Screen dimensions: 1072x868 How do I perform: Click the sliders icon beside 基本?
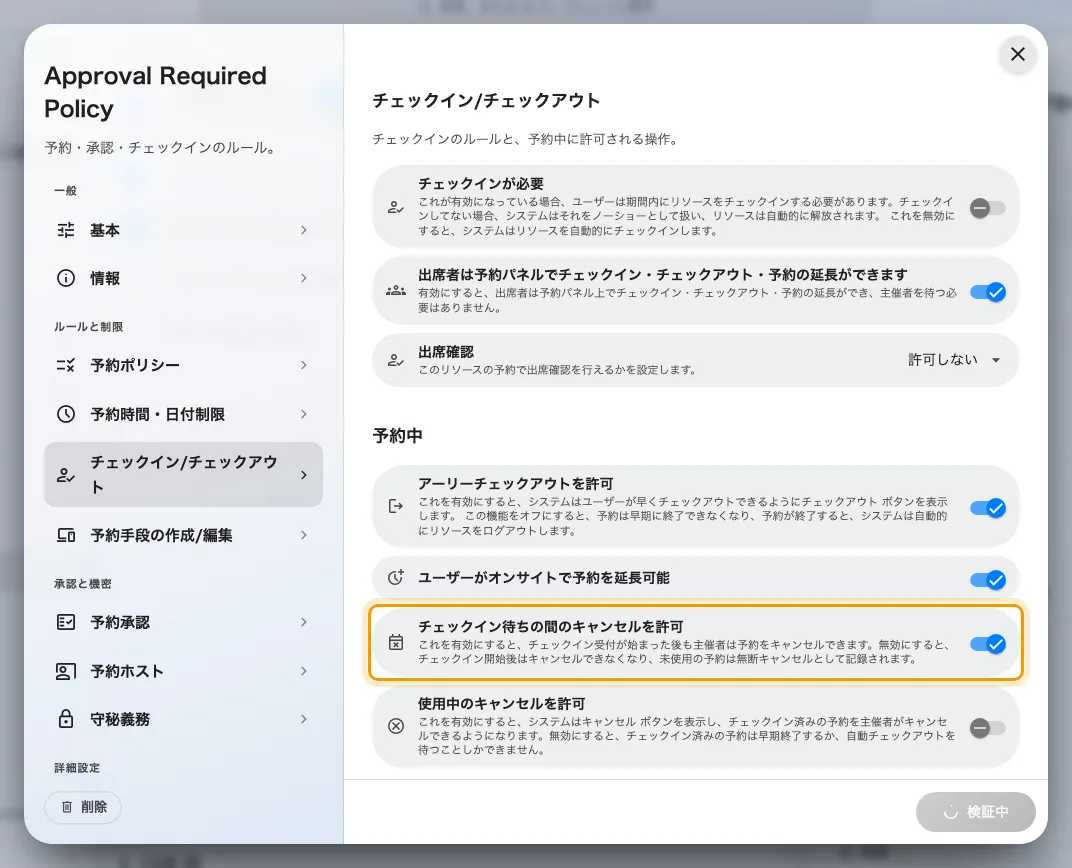[66, 230]
